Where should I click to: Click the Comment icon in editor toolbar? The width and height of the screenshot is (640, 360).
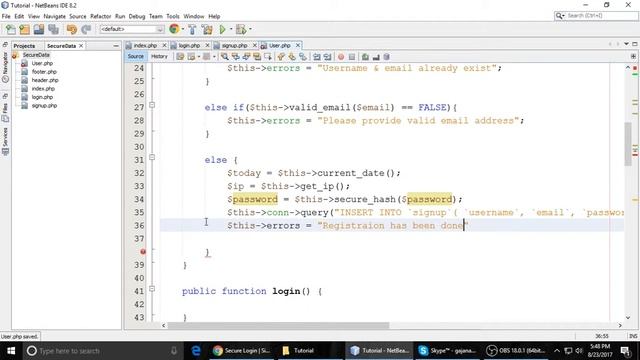coord(365,57)
